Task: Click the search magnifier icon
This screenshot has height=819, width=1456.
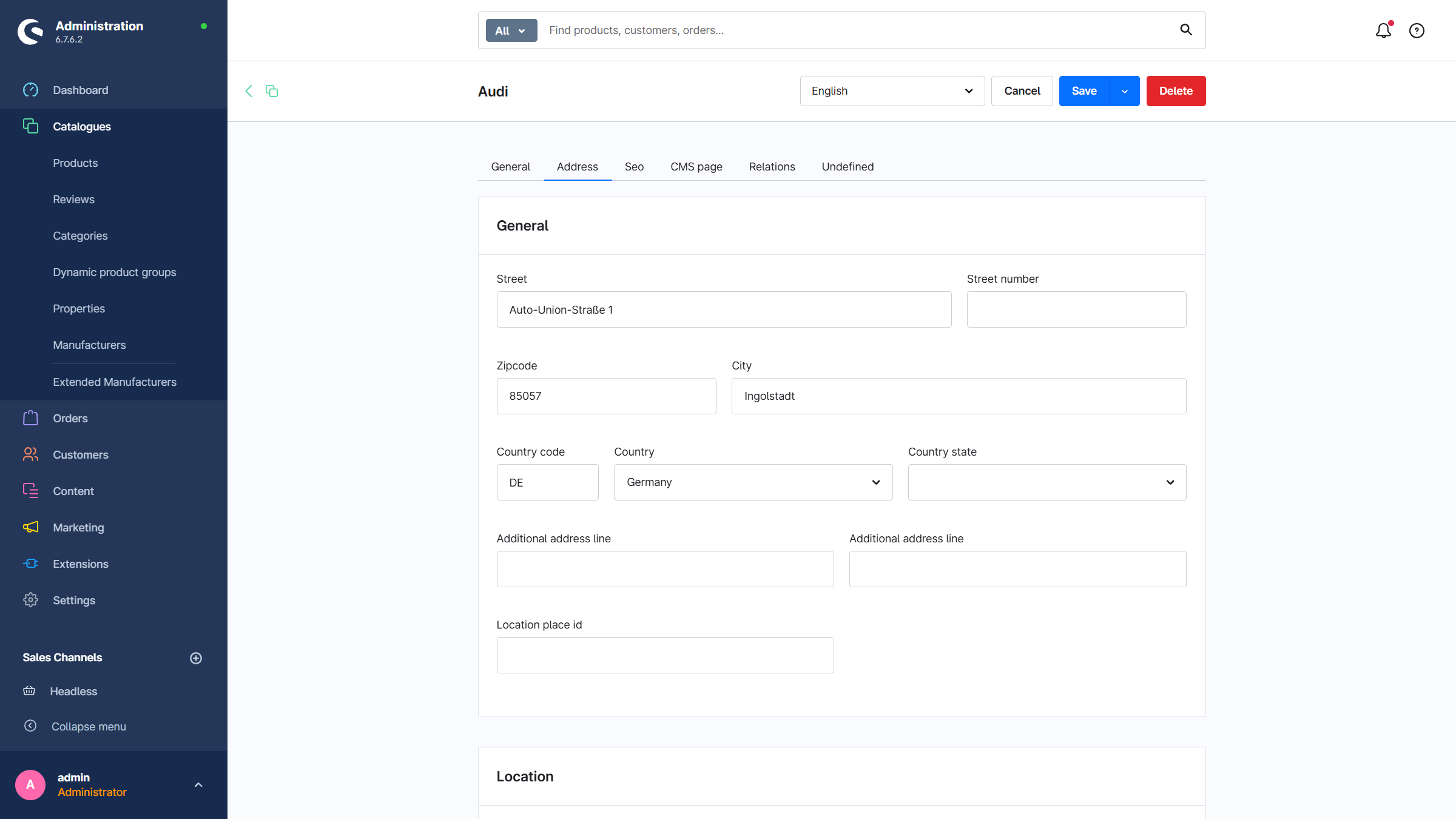Action: [x=1186, y=30]
